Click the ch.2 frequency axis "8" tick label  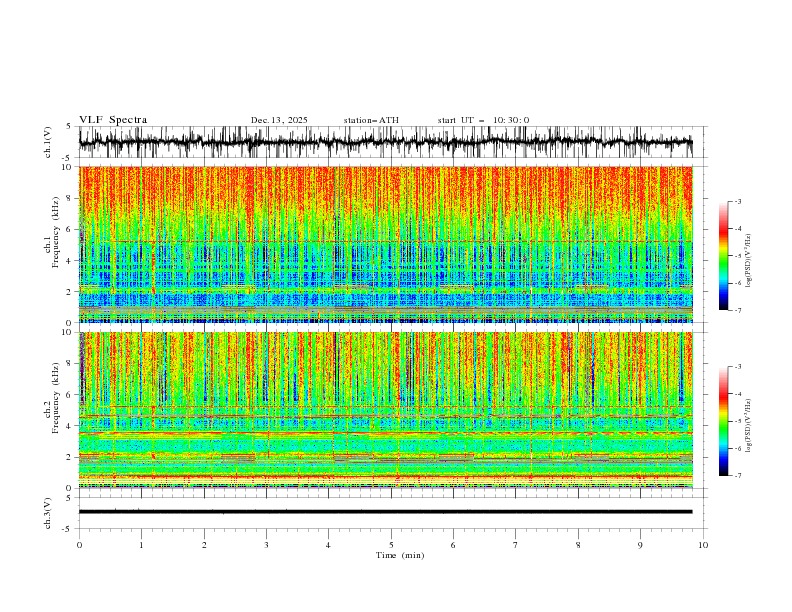pos(69,364)
